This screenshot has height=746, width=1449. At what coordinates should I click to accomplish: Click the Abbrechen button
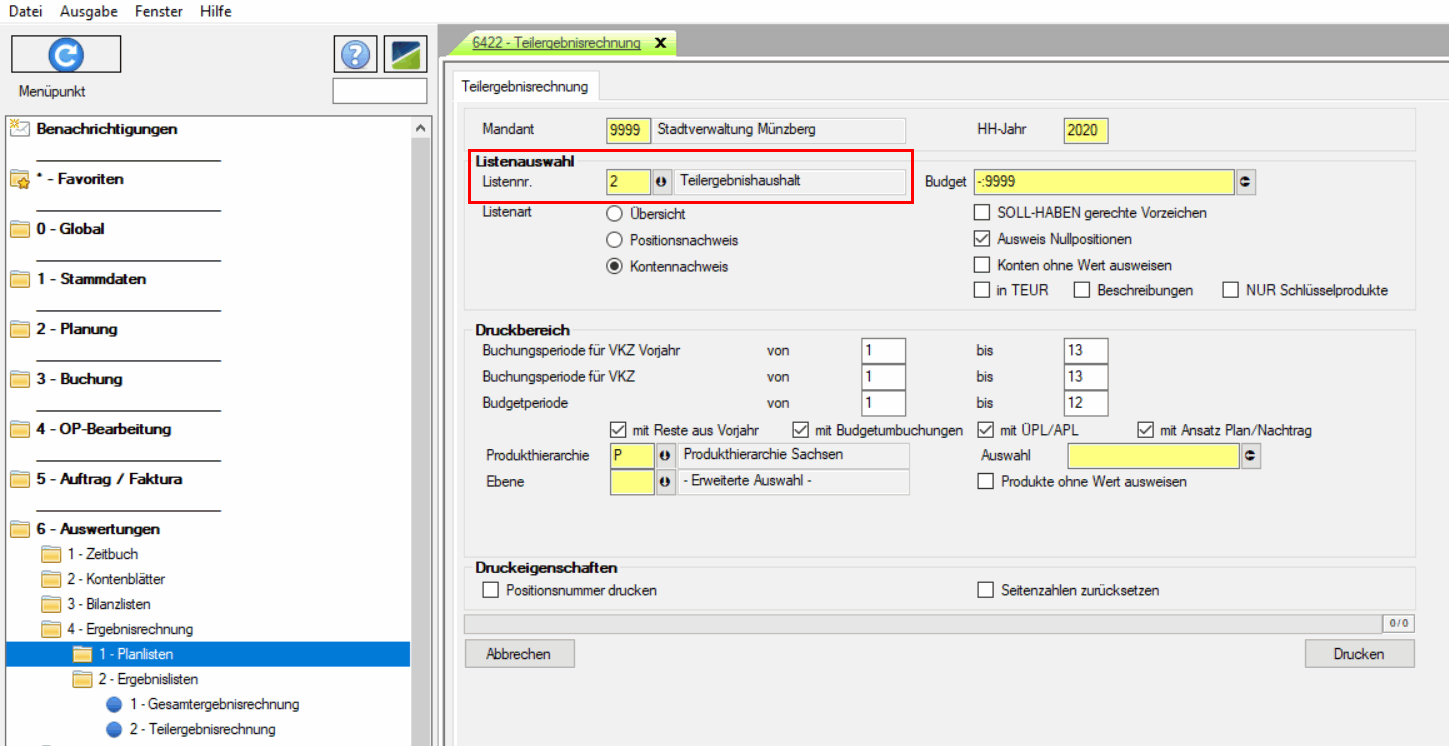[x=519, y=654]
